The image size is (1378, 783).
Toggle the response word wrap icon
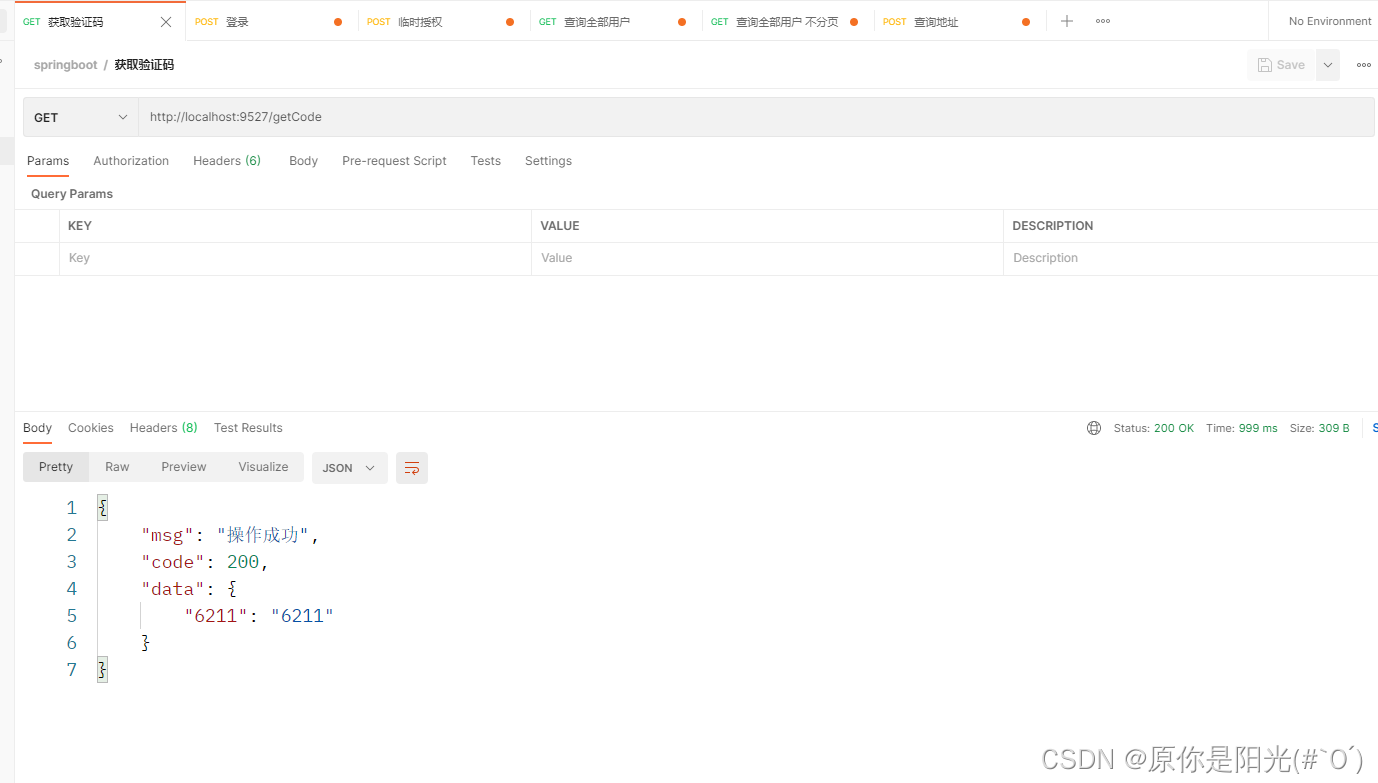412,468
